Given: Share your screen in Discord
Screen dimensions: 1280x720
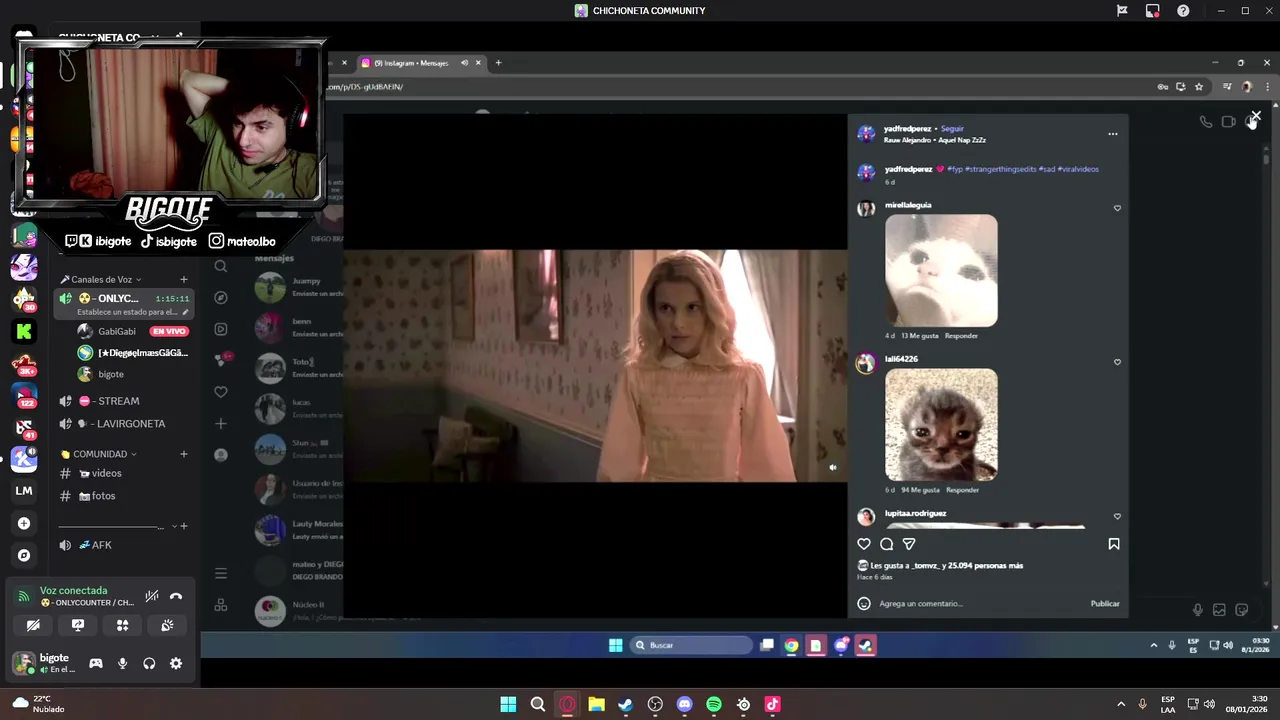Looking at the screenshot, I should [x=78, y=625].
